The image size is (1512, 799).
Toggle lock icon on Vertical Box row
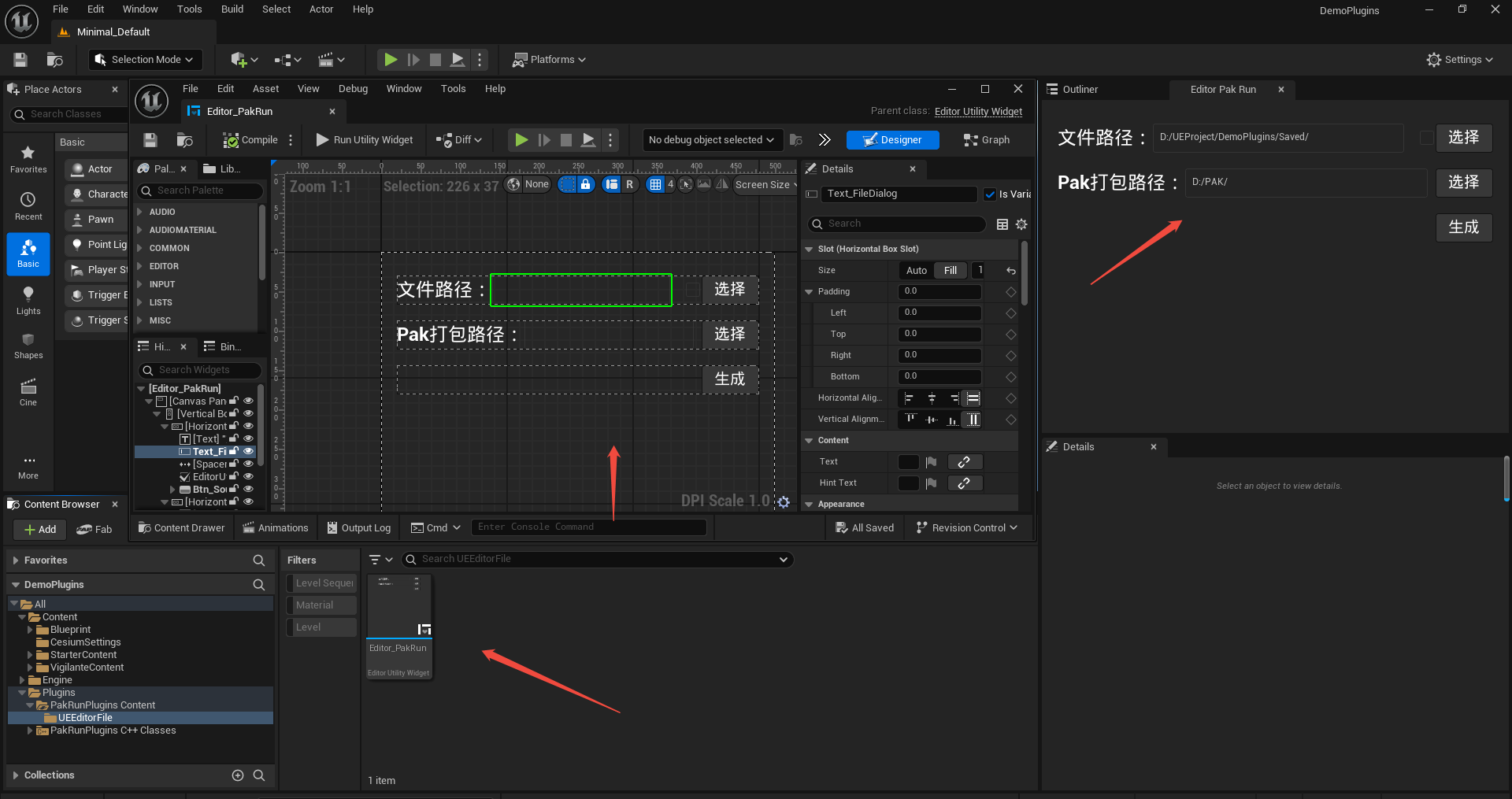click(234, 414)
